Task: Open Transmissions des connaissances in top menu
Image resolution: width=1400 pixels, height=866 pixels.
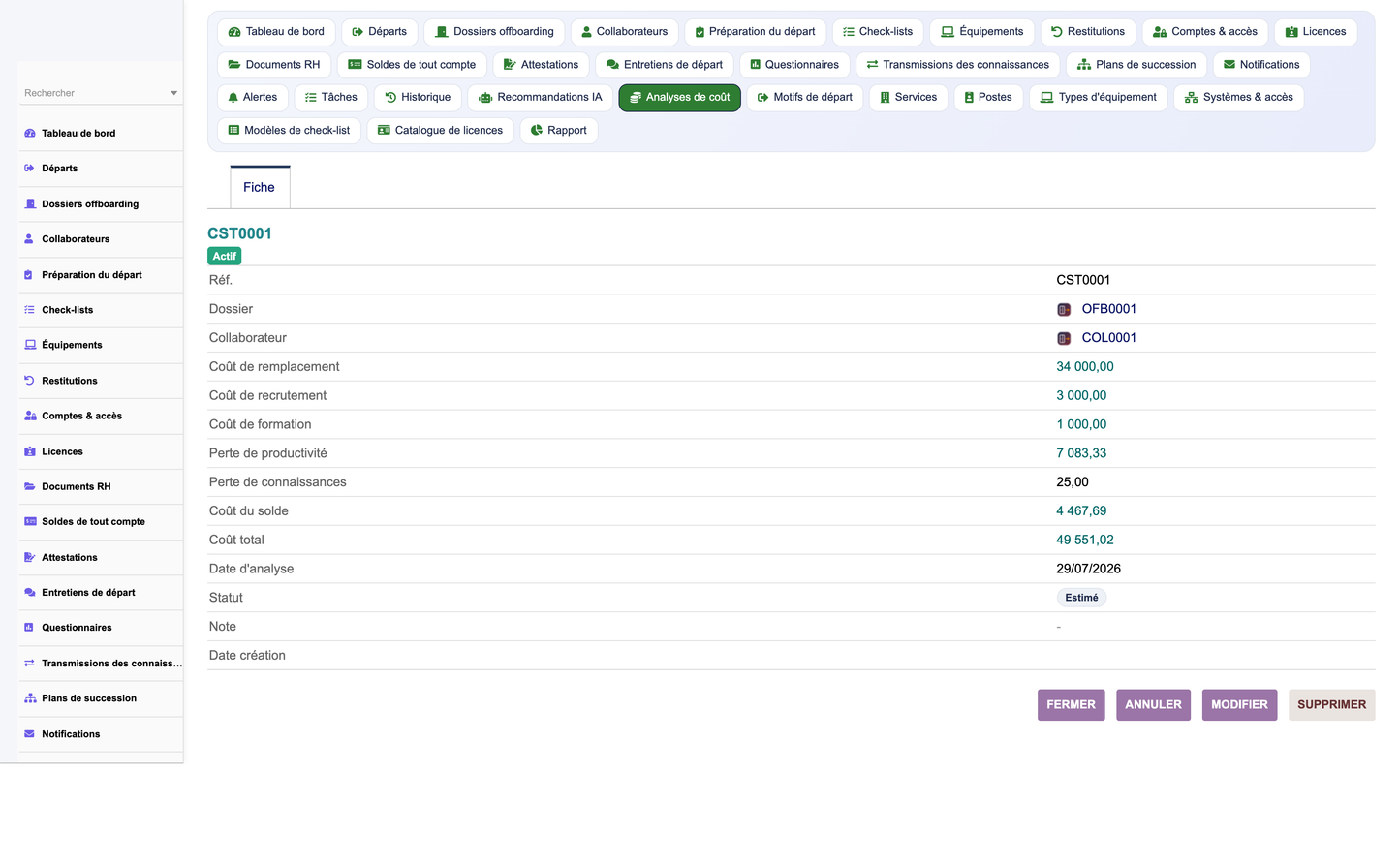Action: pos(957,65)
